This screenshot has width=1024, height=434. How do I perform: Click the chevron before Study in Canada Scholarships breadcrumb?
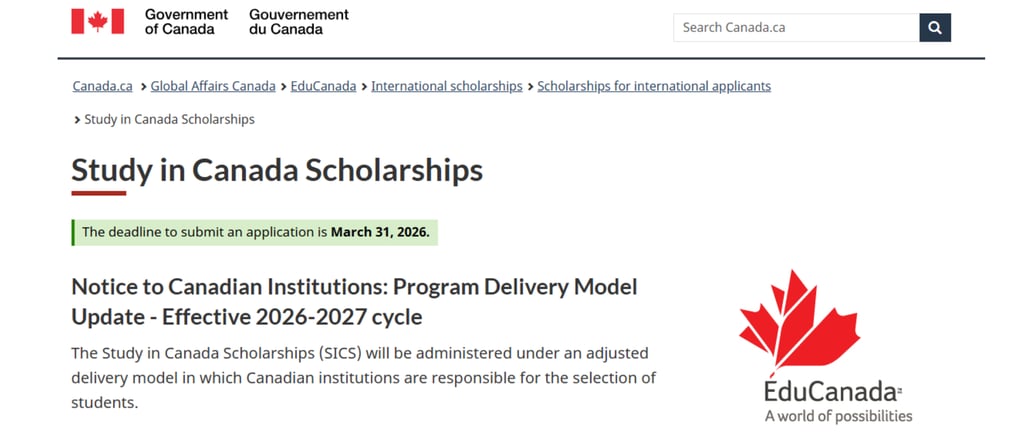[77, 120]
